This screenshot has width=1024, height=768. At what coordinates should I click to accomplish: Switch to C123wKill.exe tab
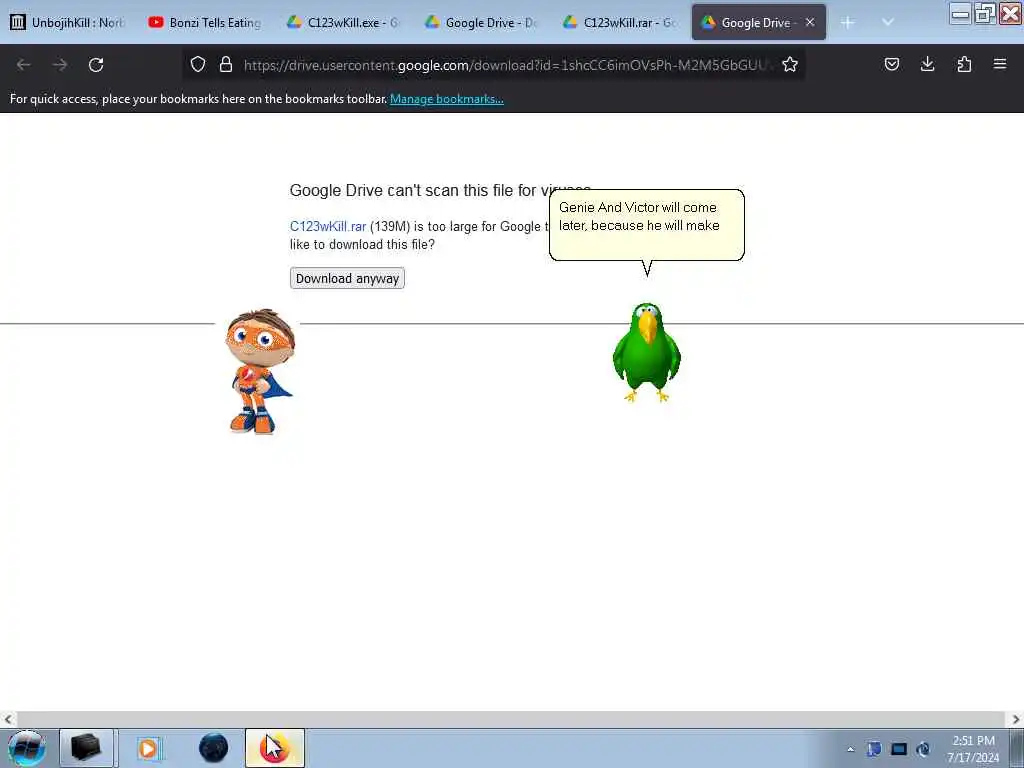[x=344, y=23]
